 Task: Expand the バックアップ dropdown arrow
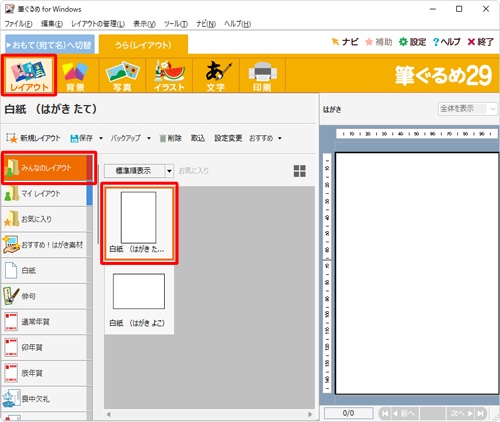pos(149,138)
